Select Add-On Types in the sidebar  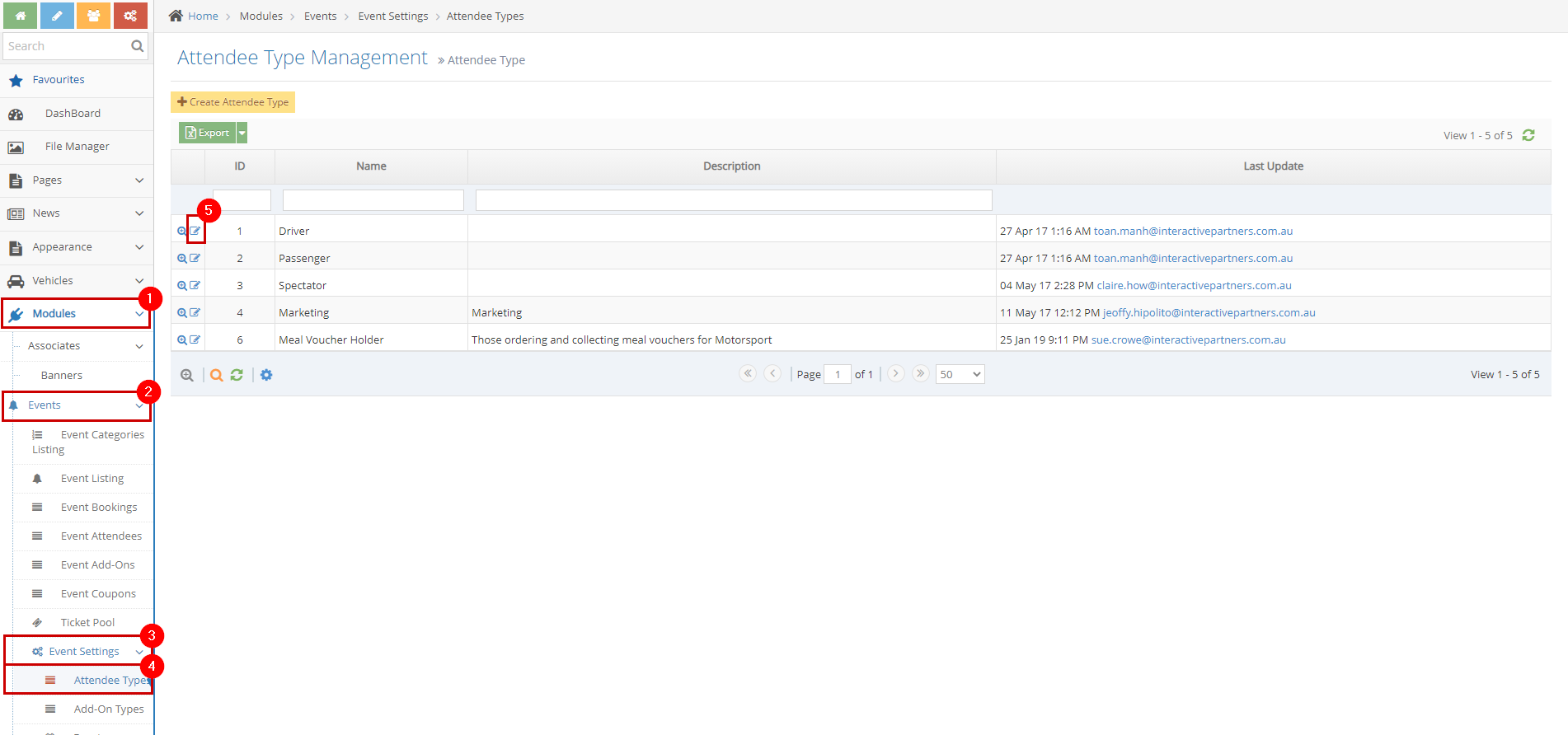108,709
